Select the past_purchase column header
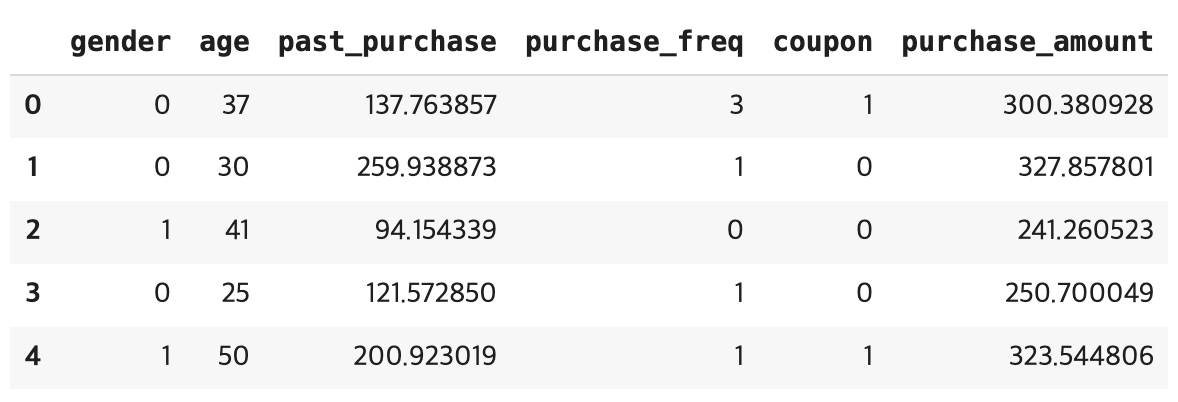 [387, 42]
